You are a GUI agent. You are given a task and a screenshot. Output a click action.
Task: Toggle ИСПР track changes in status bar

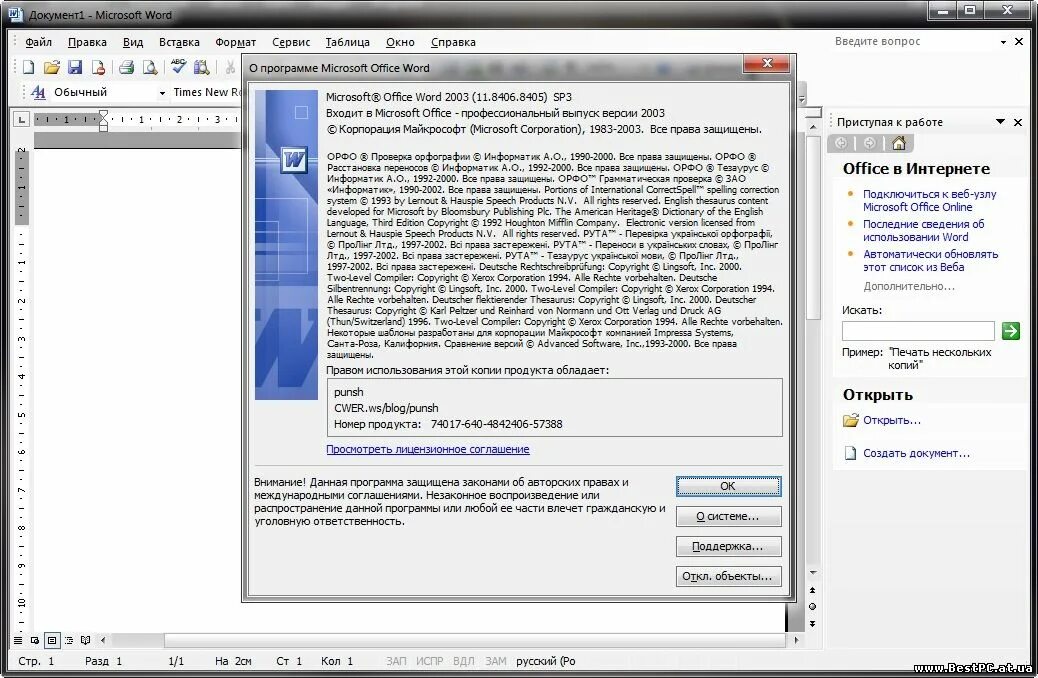coord(430,661)
